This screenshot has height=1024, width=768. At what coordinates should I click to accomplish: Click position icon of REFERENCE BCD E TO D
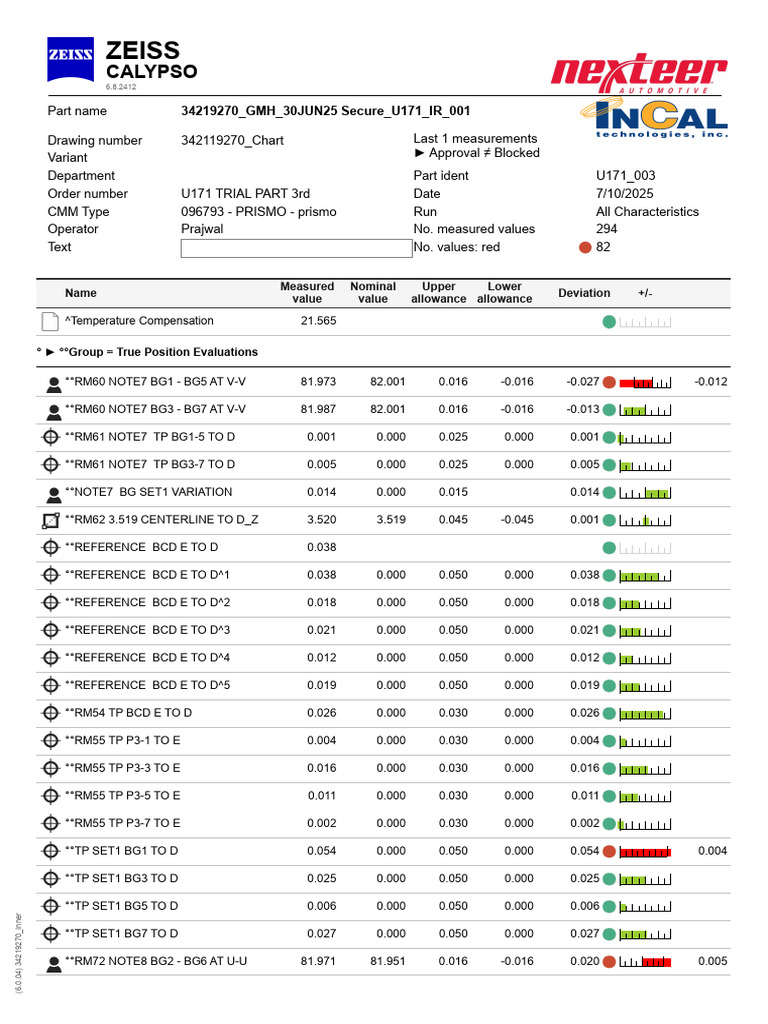[51, 547]
